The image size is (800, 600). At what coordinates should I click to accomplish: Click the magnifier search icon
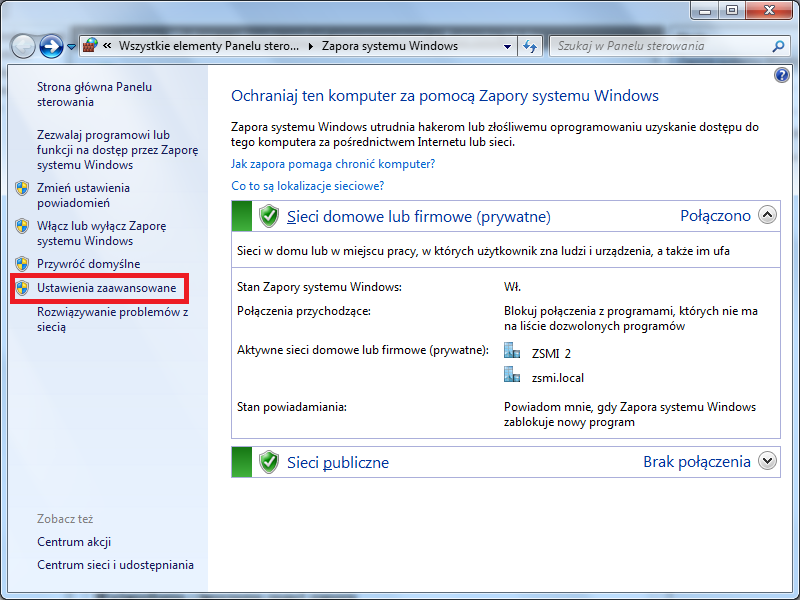[x=778, y=46]
